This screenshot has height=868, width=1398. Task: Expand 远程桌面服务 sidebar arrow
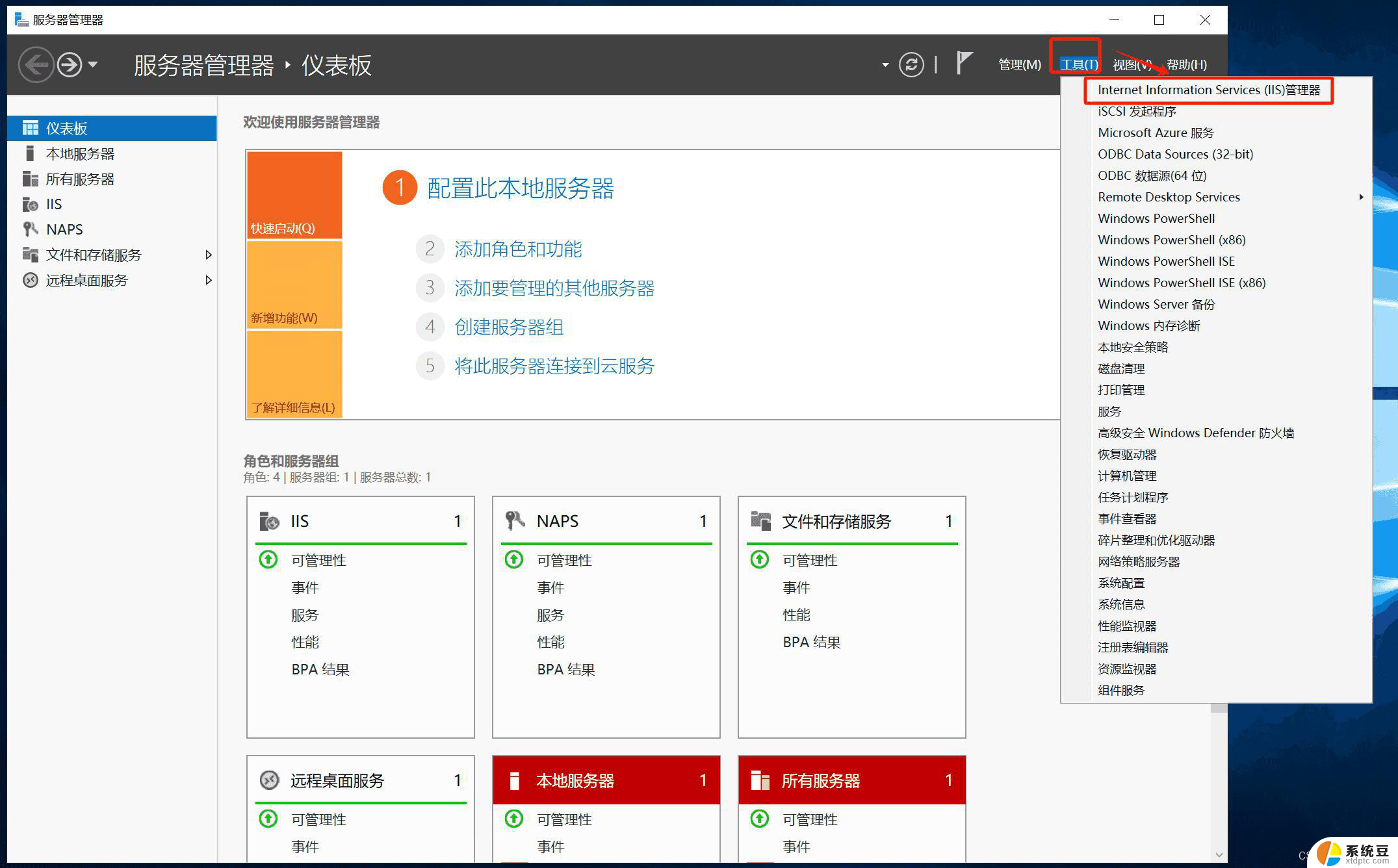pyautogui.click(x=209, y=280)
